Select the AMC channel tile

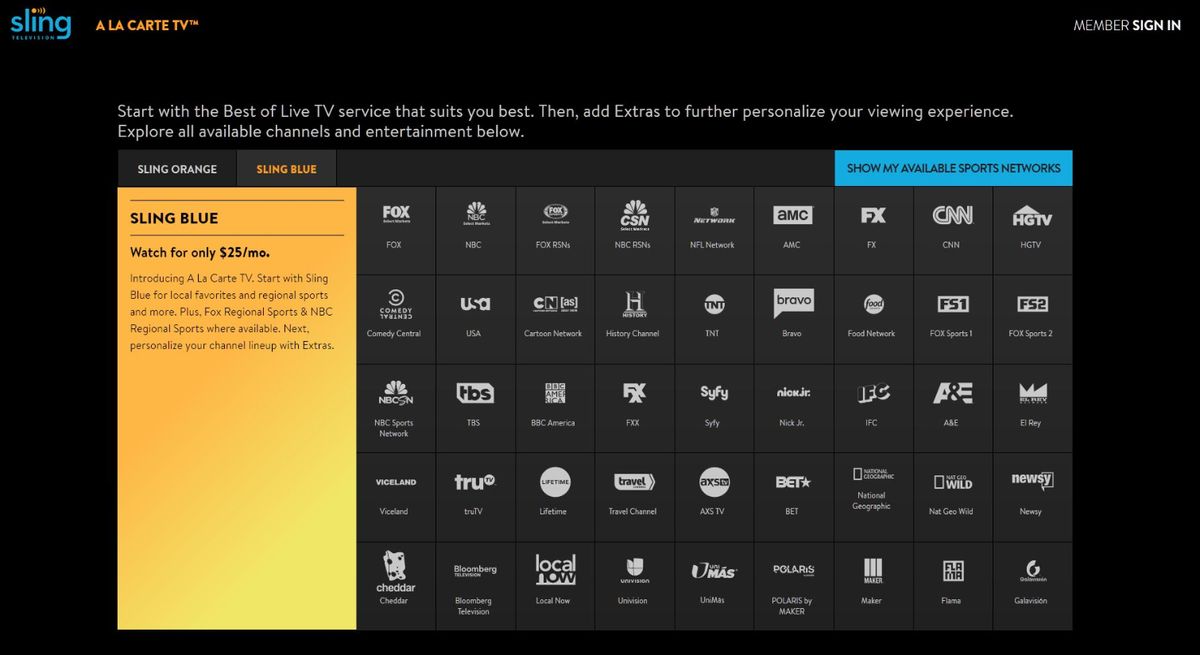793,230
